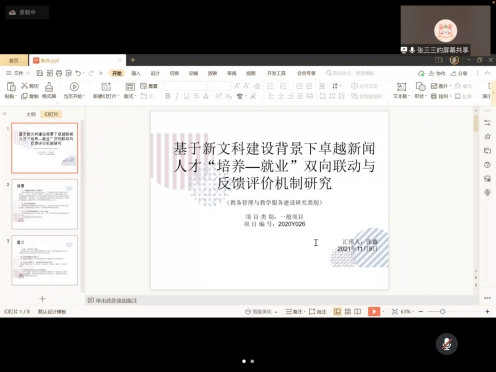Open the 文件 menu dropdown
Image resolution: width=496 pixels, height=372 pixels.
(18, 73)
